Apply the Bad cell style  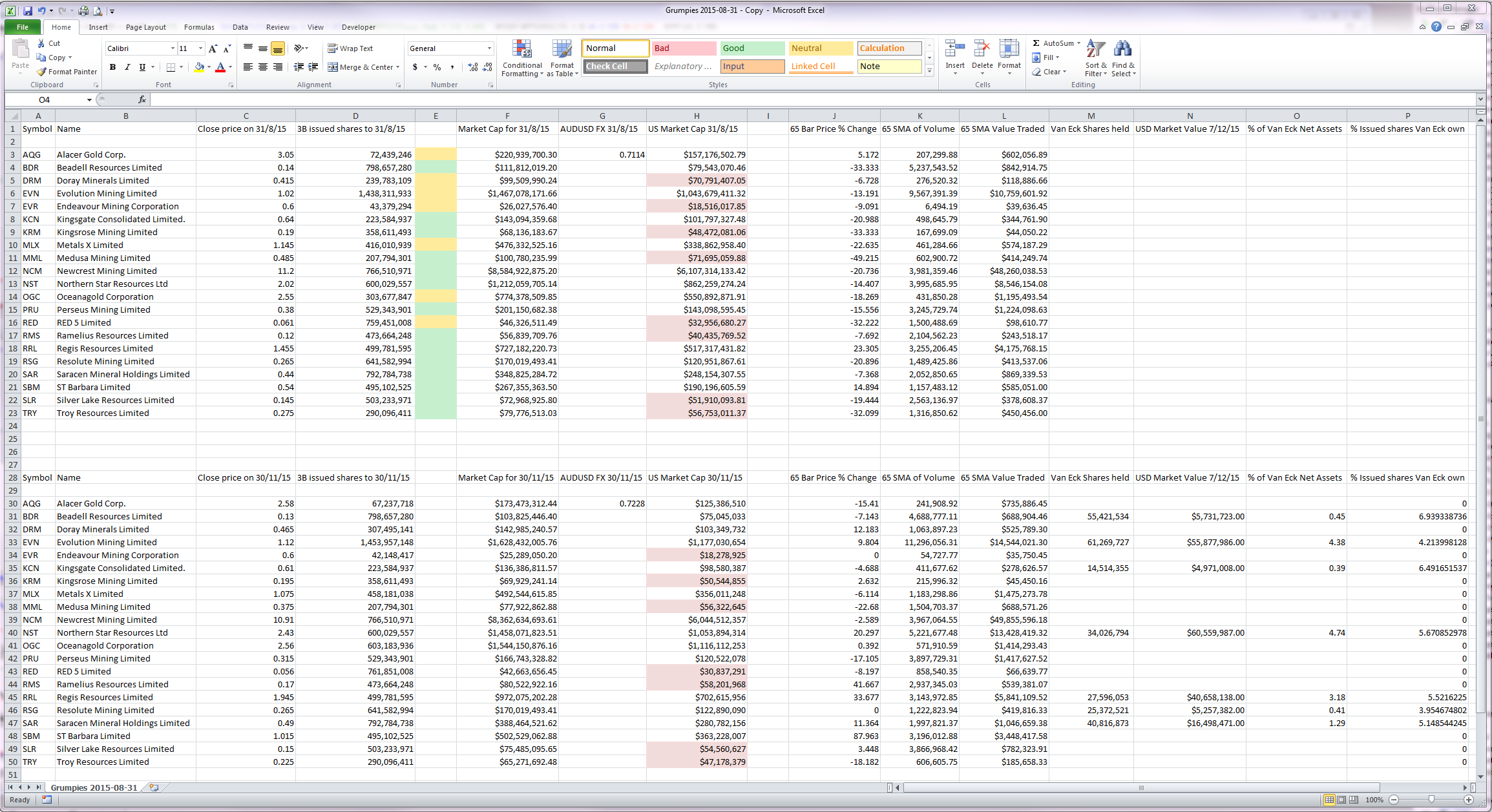684,48
